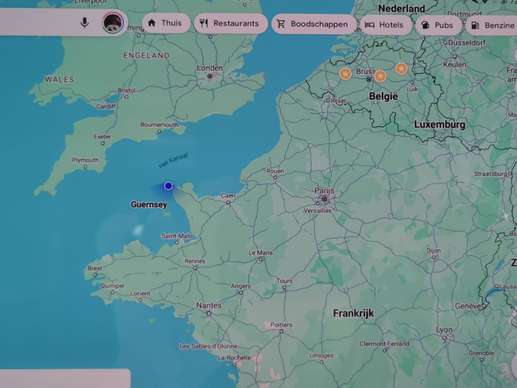The image size is (517, 388).
Task: Tap the Nederland country label
Action: coord(401,9)
